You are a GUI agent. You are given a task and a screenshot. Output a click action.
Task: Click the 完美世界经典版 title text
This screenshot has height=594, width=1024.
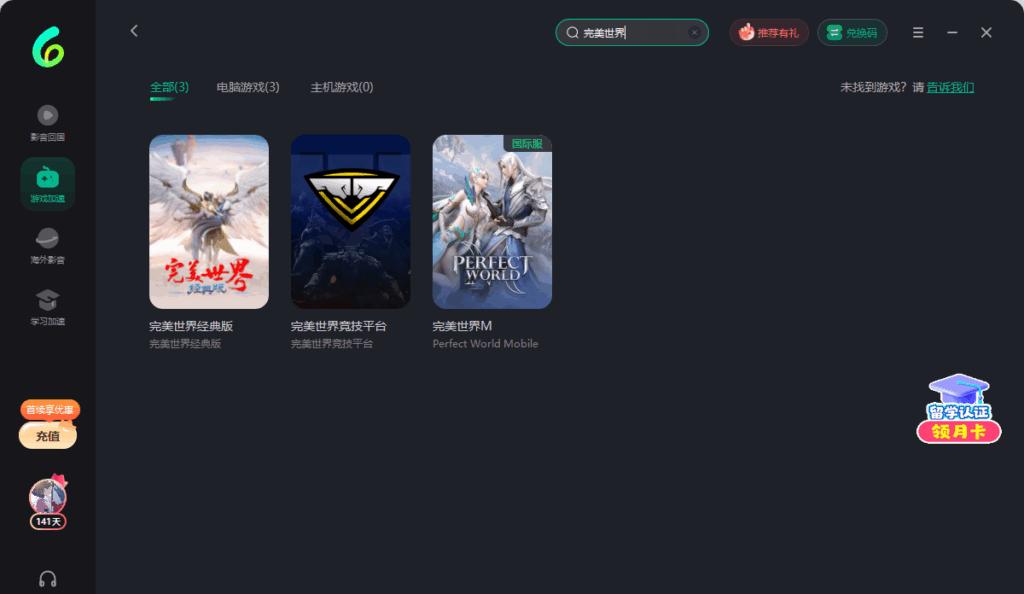(191, 326)
